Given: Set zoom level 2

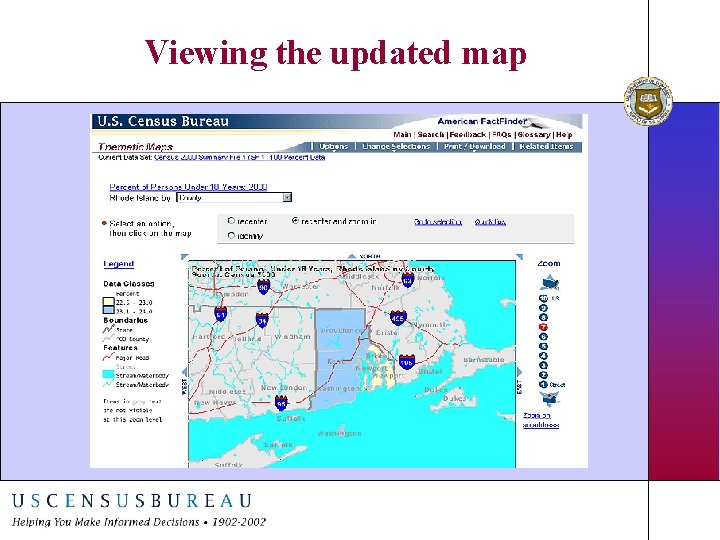Looking at the screenshot, I should coord(543,375).
